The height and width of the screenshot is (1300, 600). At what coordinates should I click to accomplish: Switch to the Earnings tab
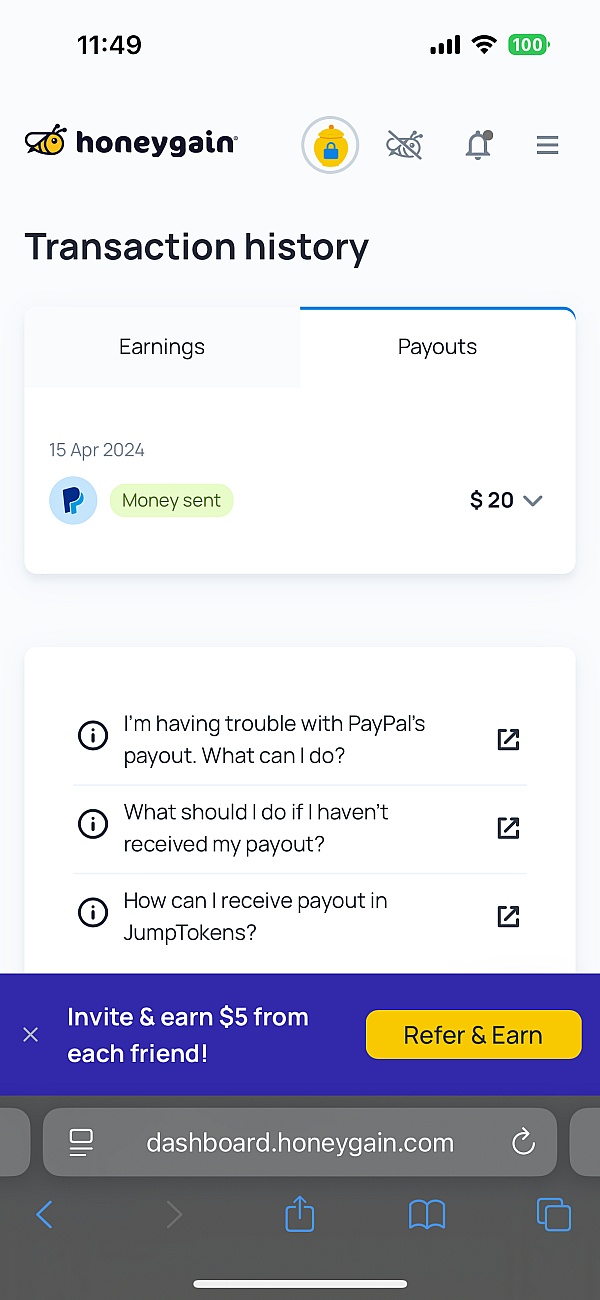162,347
